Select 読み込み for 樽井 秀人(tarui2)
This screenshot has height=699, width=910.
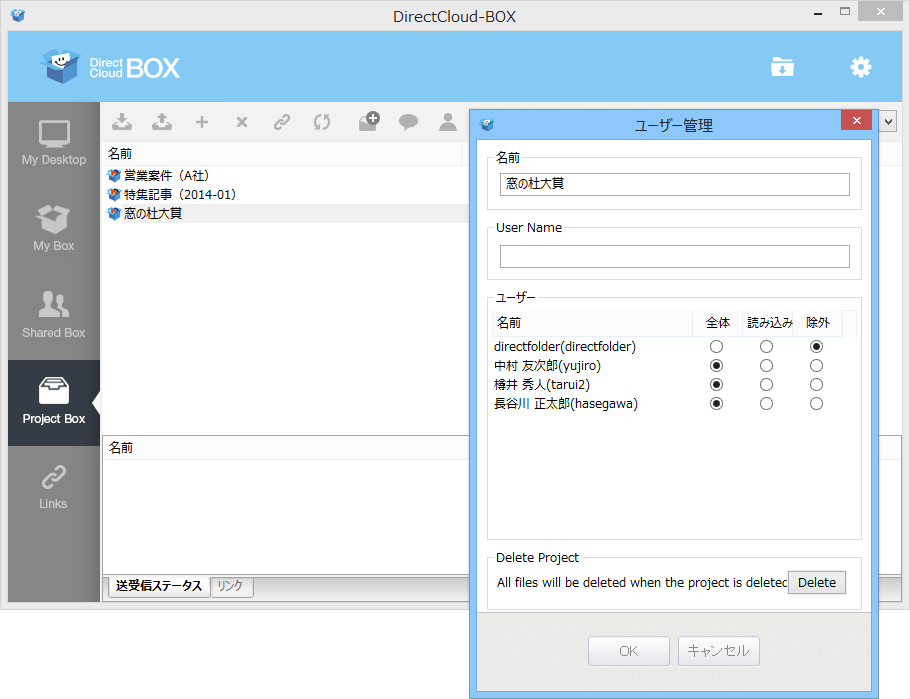point(766,384)
